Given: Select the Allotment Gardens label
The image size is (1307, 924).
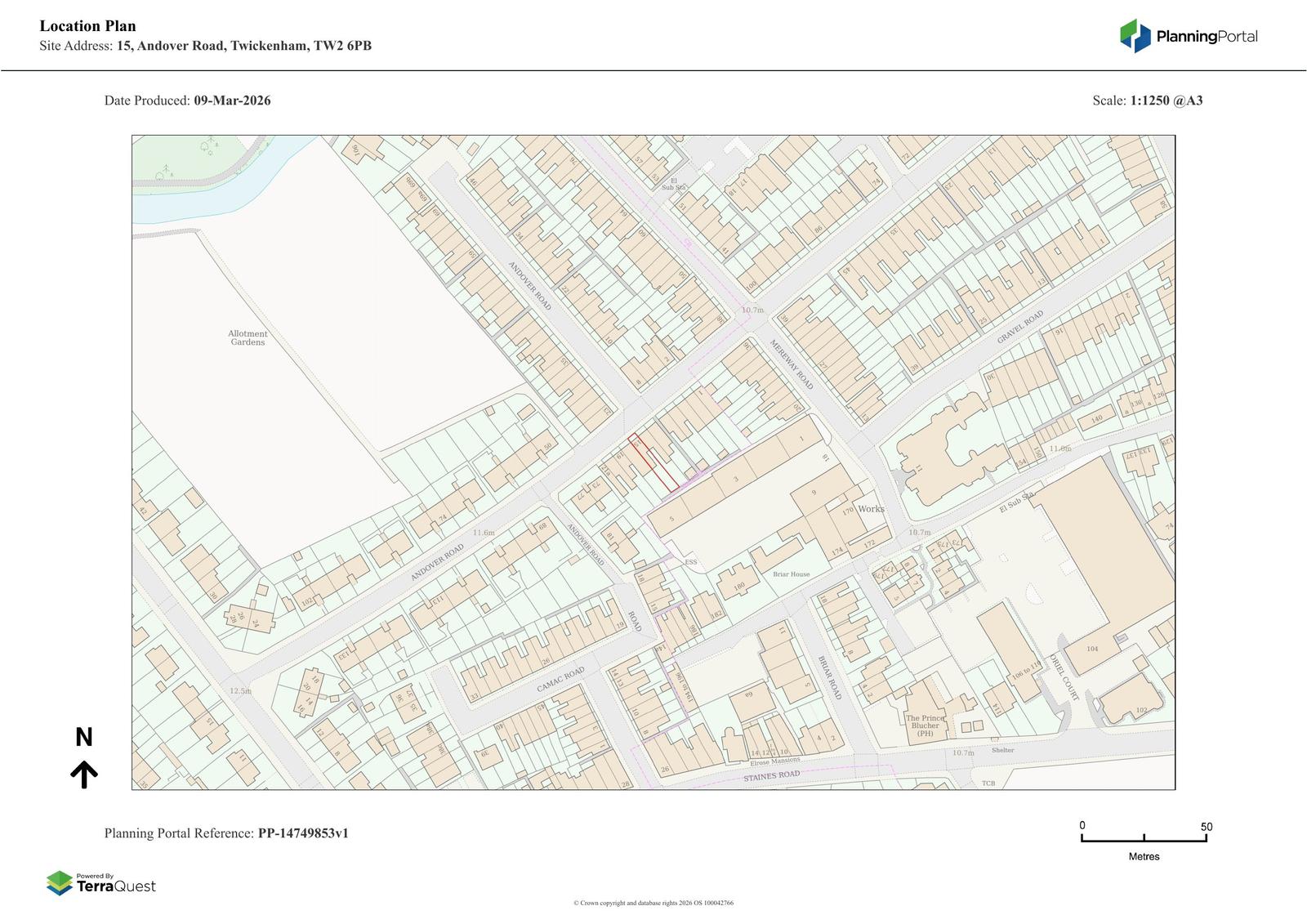Looking at the screenshot, I should (x=248, y=338).
